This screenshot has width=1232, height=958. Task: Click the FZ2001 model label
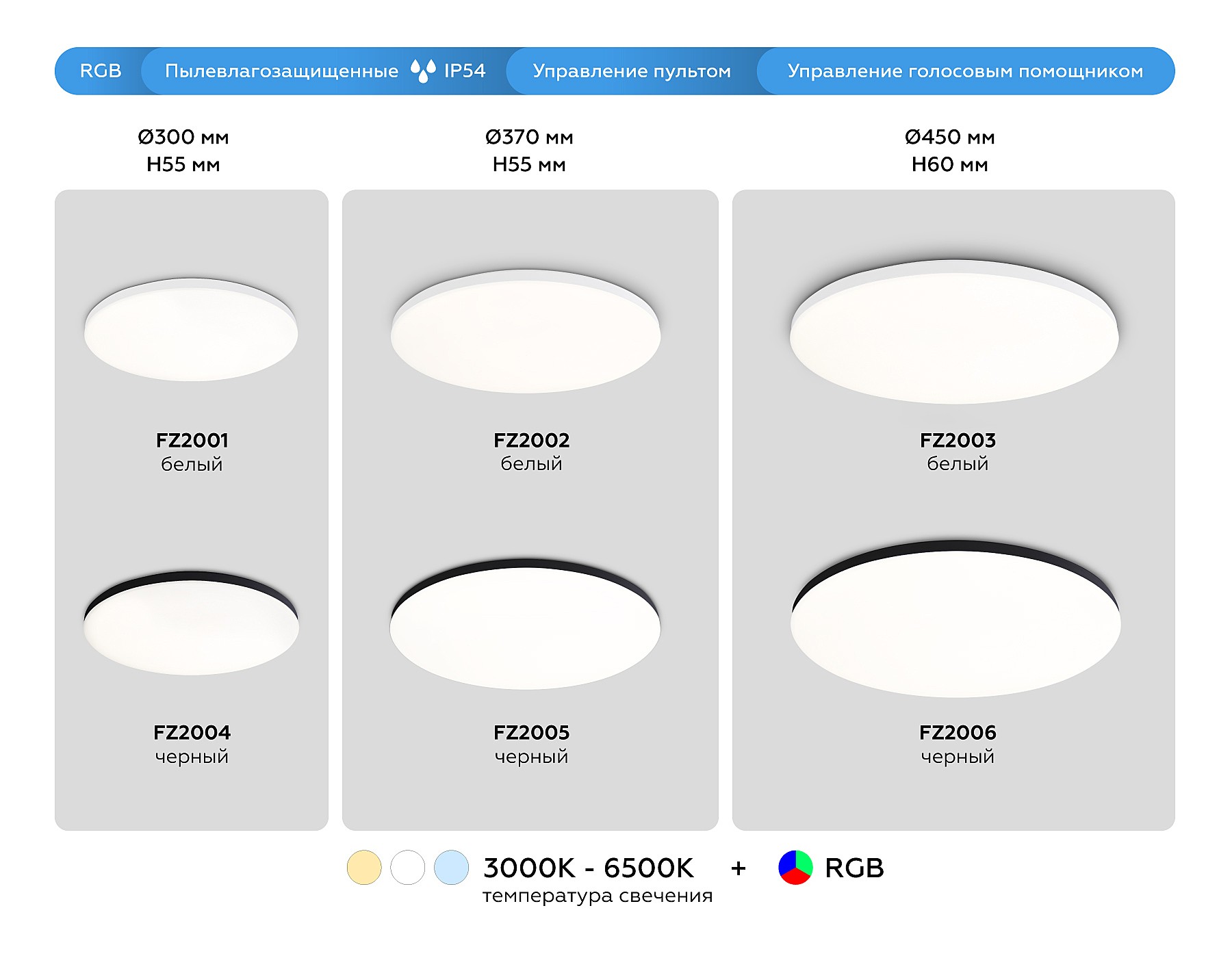(192, 440)
